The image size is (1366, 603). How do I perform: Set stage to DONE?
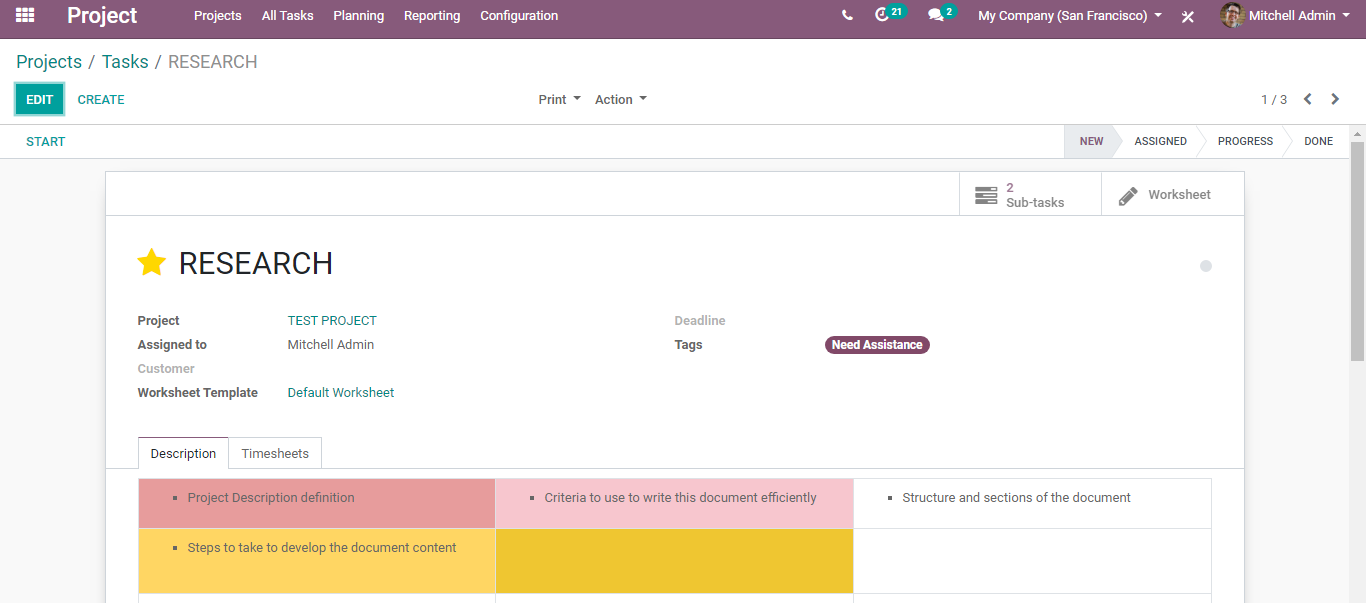(1318, 141)
